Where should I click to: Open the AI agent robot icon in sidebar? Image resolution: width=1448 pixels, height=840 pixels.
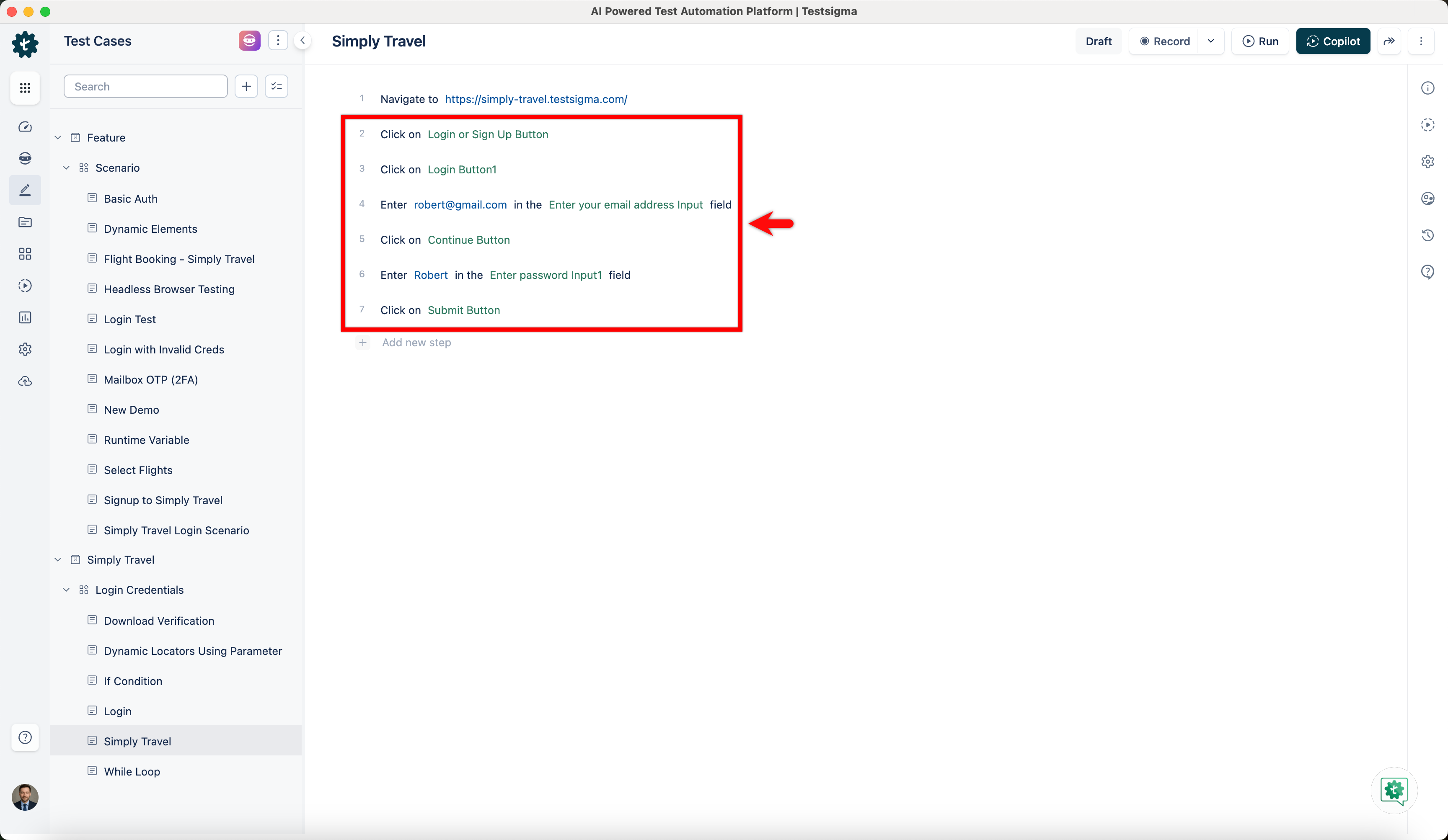click(25, 158)
